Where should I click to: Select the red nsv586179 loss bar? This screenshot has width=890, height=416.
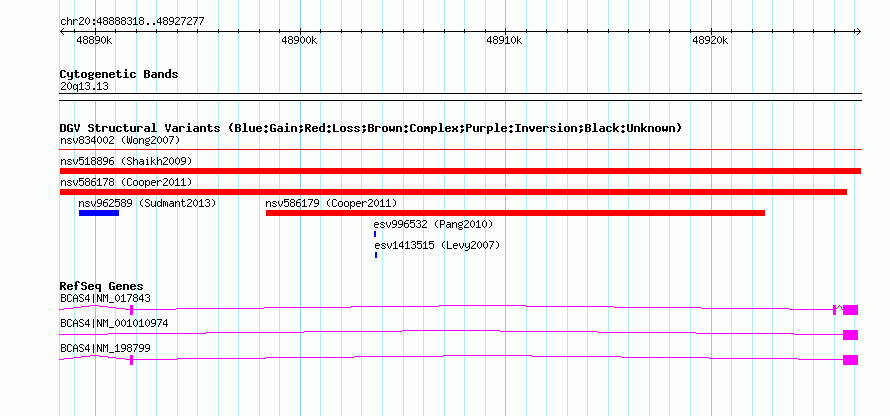pyautogui.click(x=515, y=213)
